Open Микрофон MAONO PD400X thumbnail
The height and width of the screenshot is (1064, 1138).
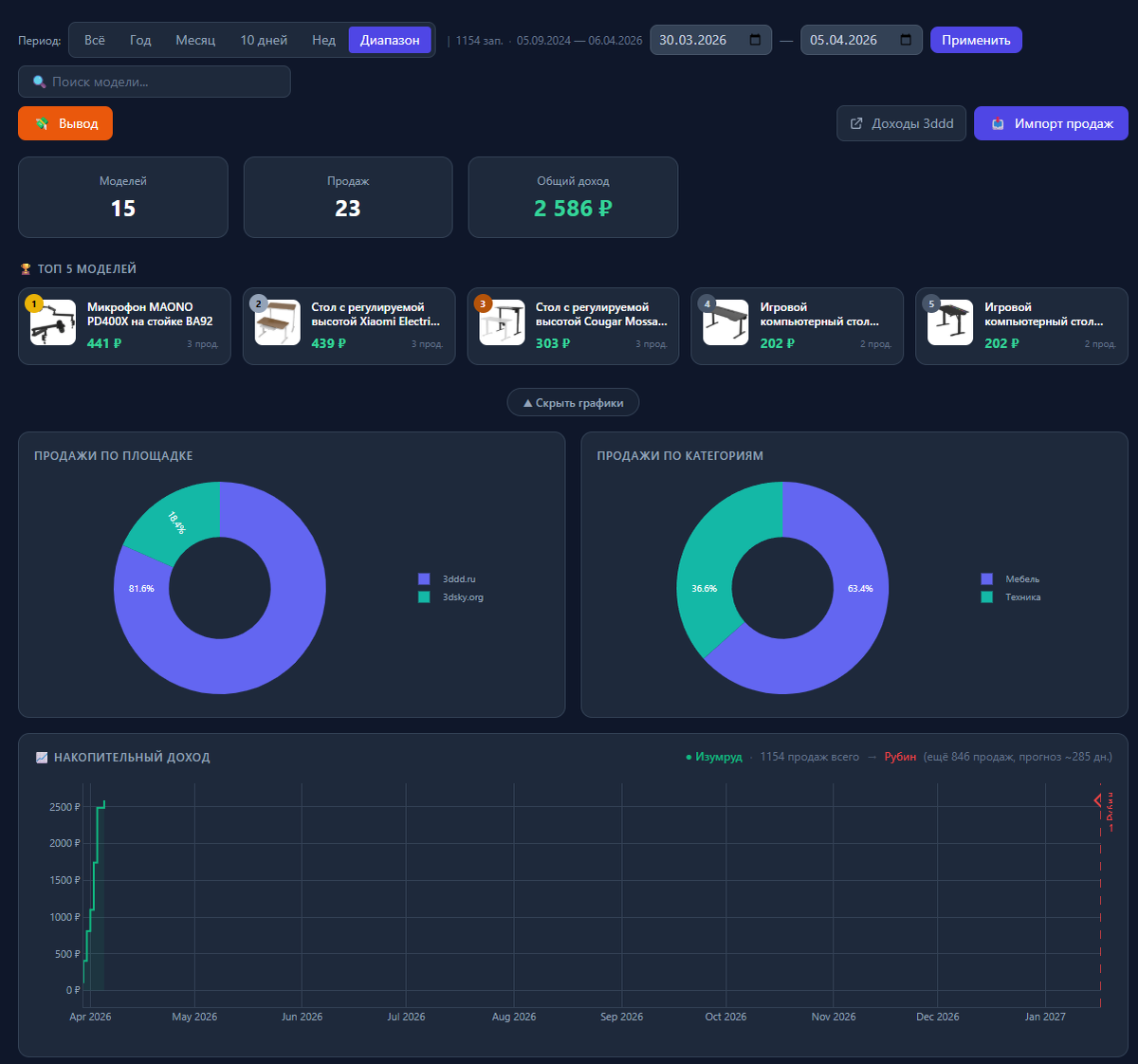click(53, 322)
